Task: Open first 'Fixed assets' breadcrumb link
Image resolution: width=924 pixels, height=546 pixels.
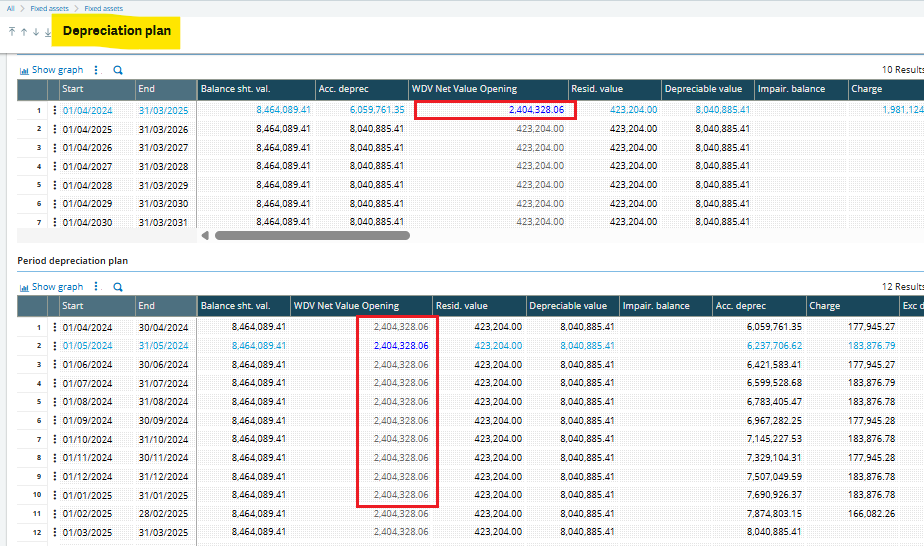Action: pyautogui.click(x=49, y=8)
